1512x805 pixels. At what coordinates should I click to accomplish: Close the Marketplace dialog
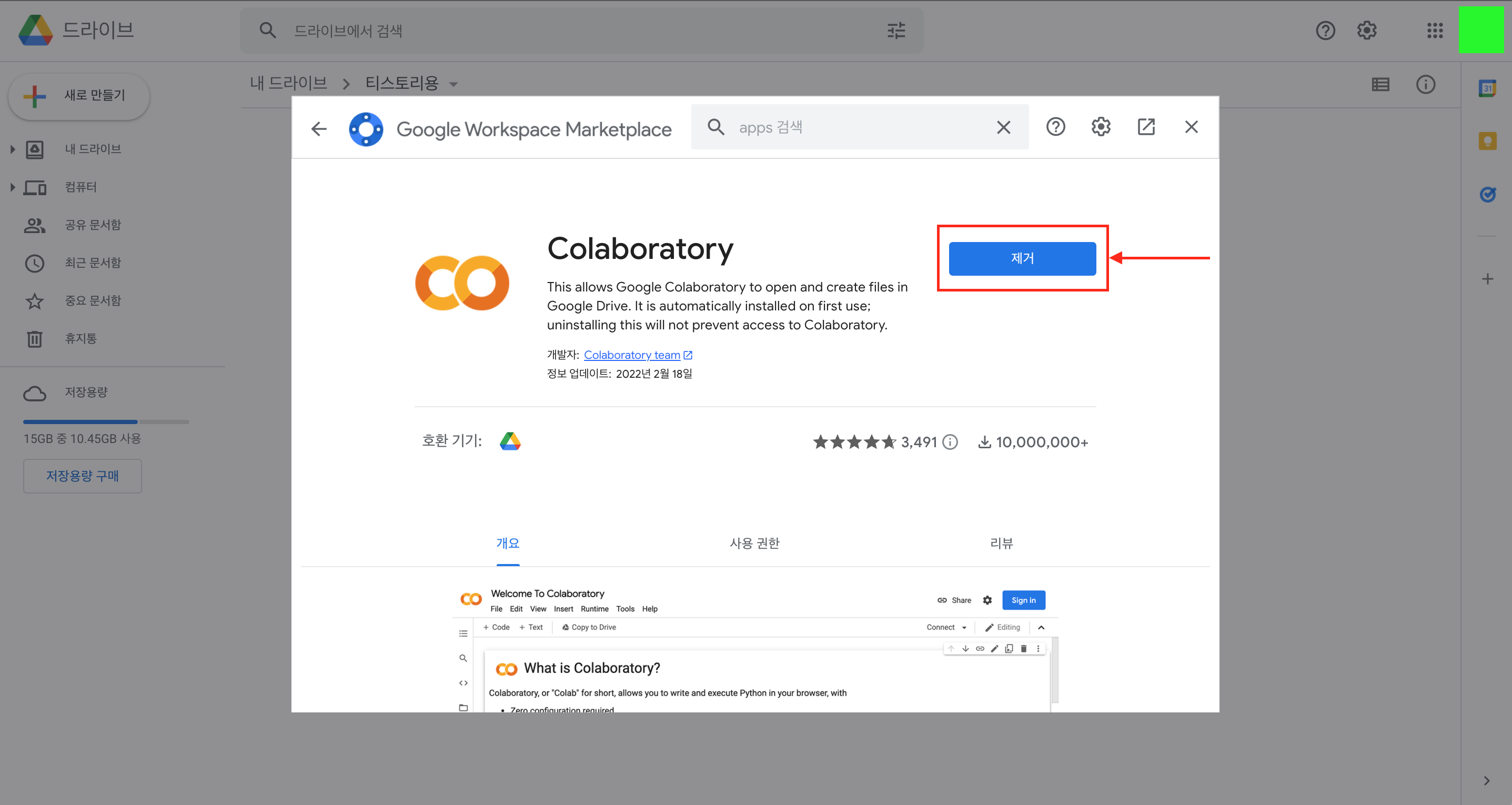(x=1191, y=127)
